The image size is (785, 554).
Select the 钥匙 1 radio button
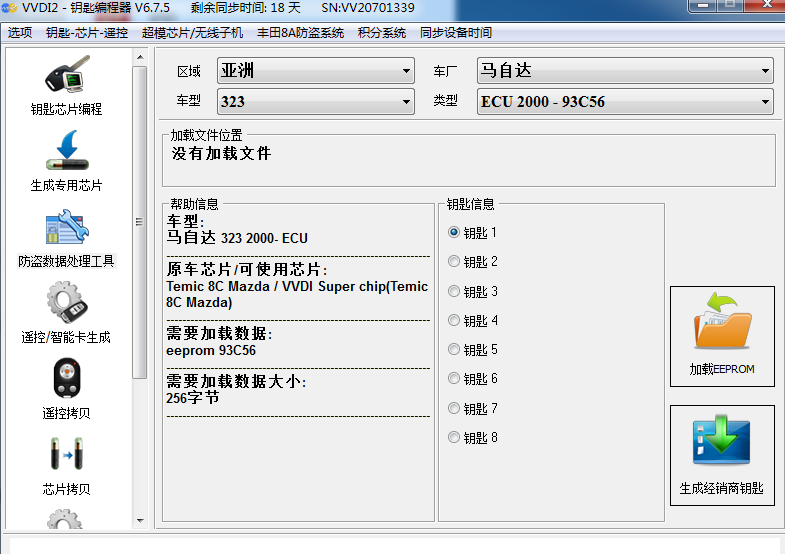[454, 232]
